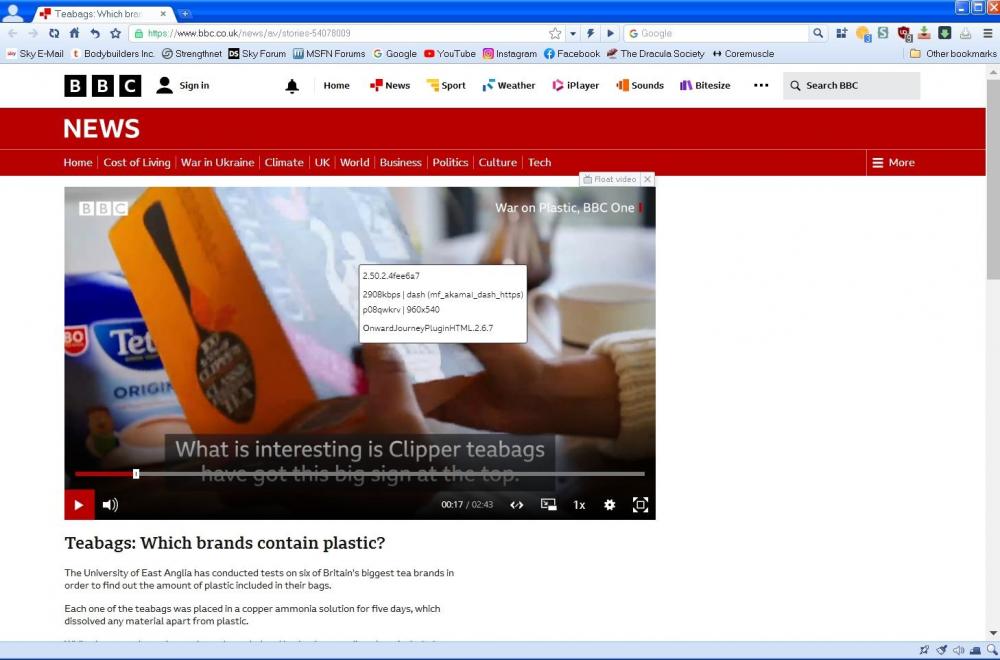Image resolution: width=1000 pixels, height=660 pixels.
Task: Open the BBC more menu dots
Action: pyautogui.click(x=761, y=86)
